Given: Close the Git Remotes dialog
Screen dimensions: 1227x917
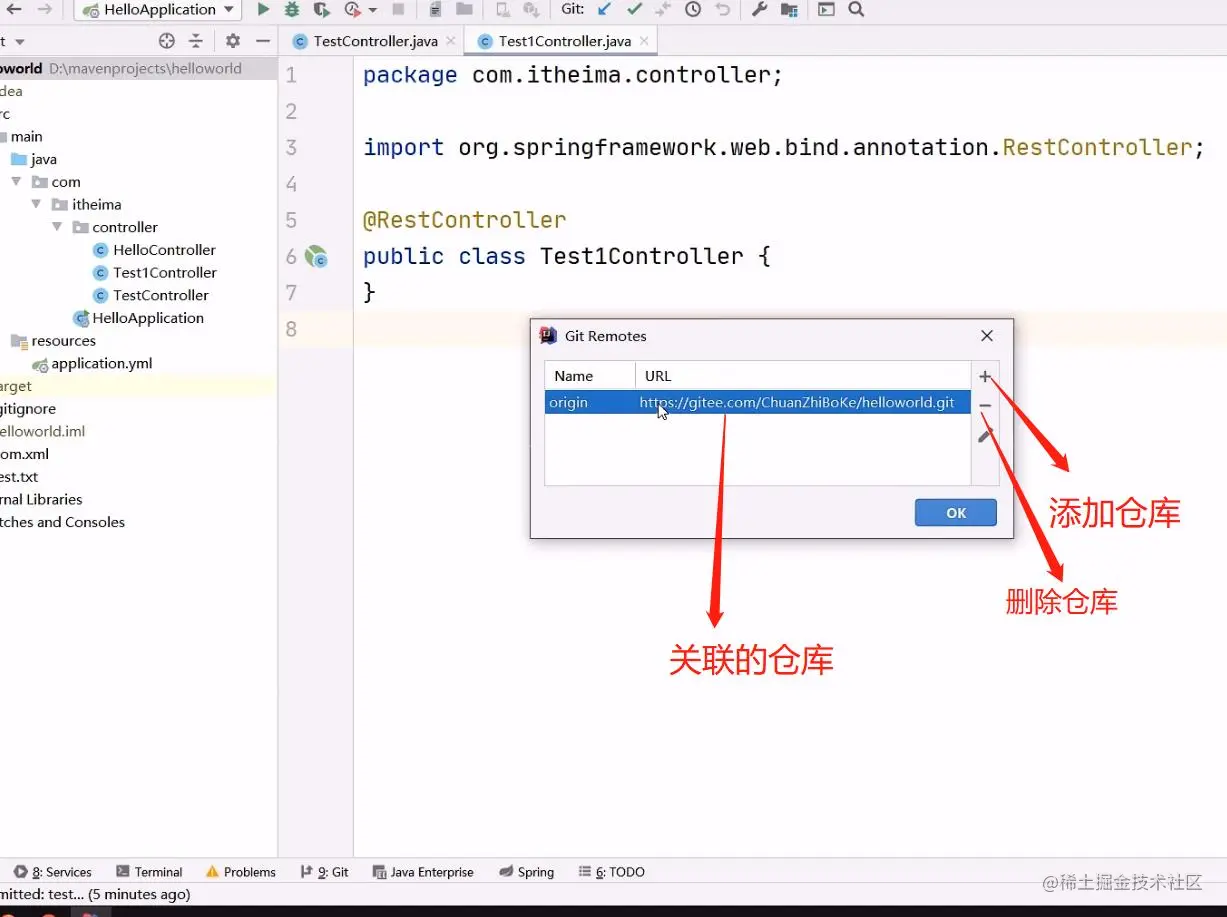Looking at the screenshot, I should 987,336.
